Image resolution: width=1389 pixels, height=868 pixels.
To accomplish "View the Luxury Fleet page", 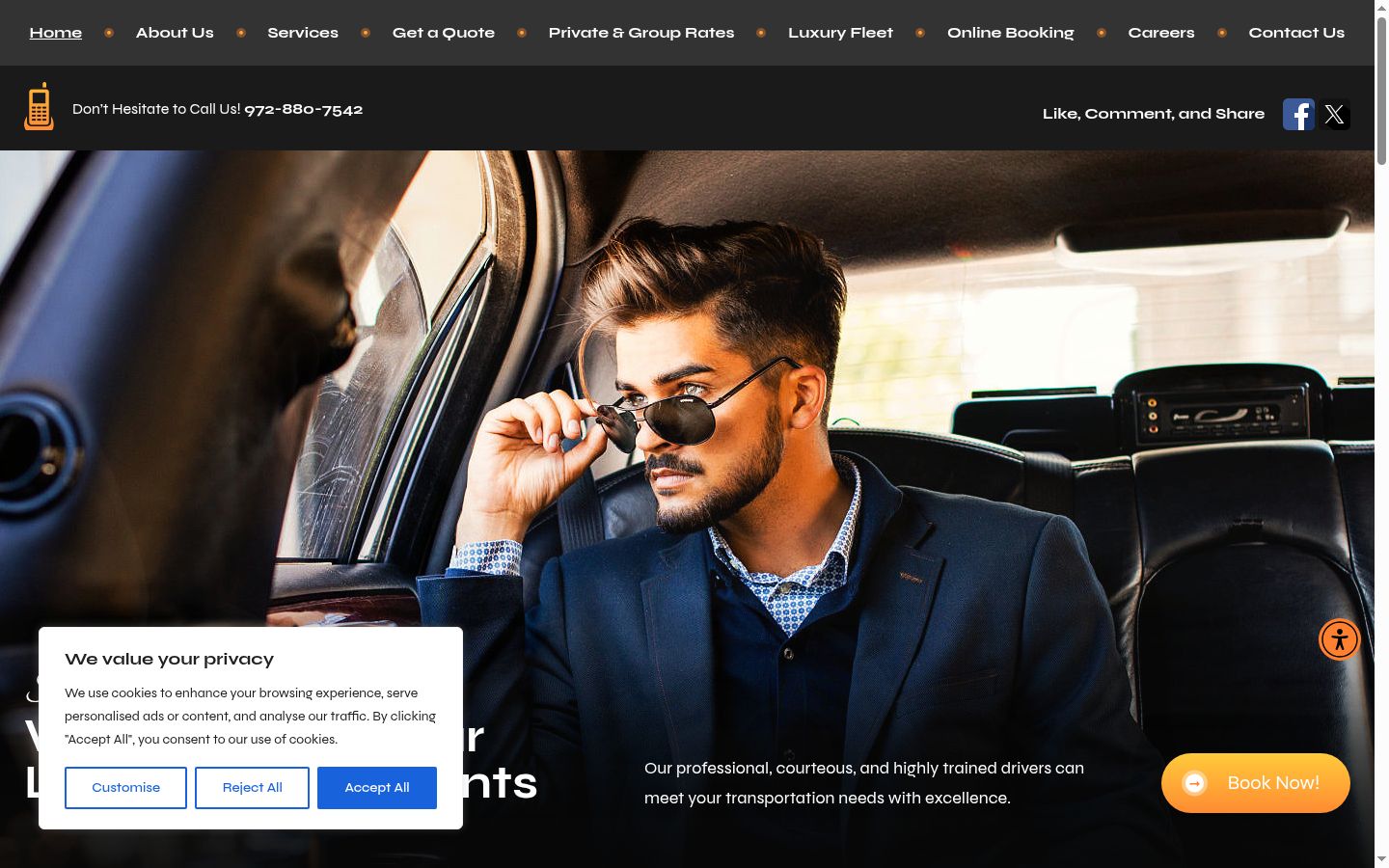I will 841,33.
